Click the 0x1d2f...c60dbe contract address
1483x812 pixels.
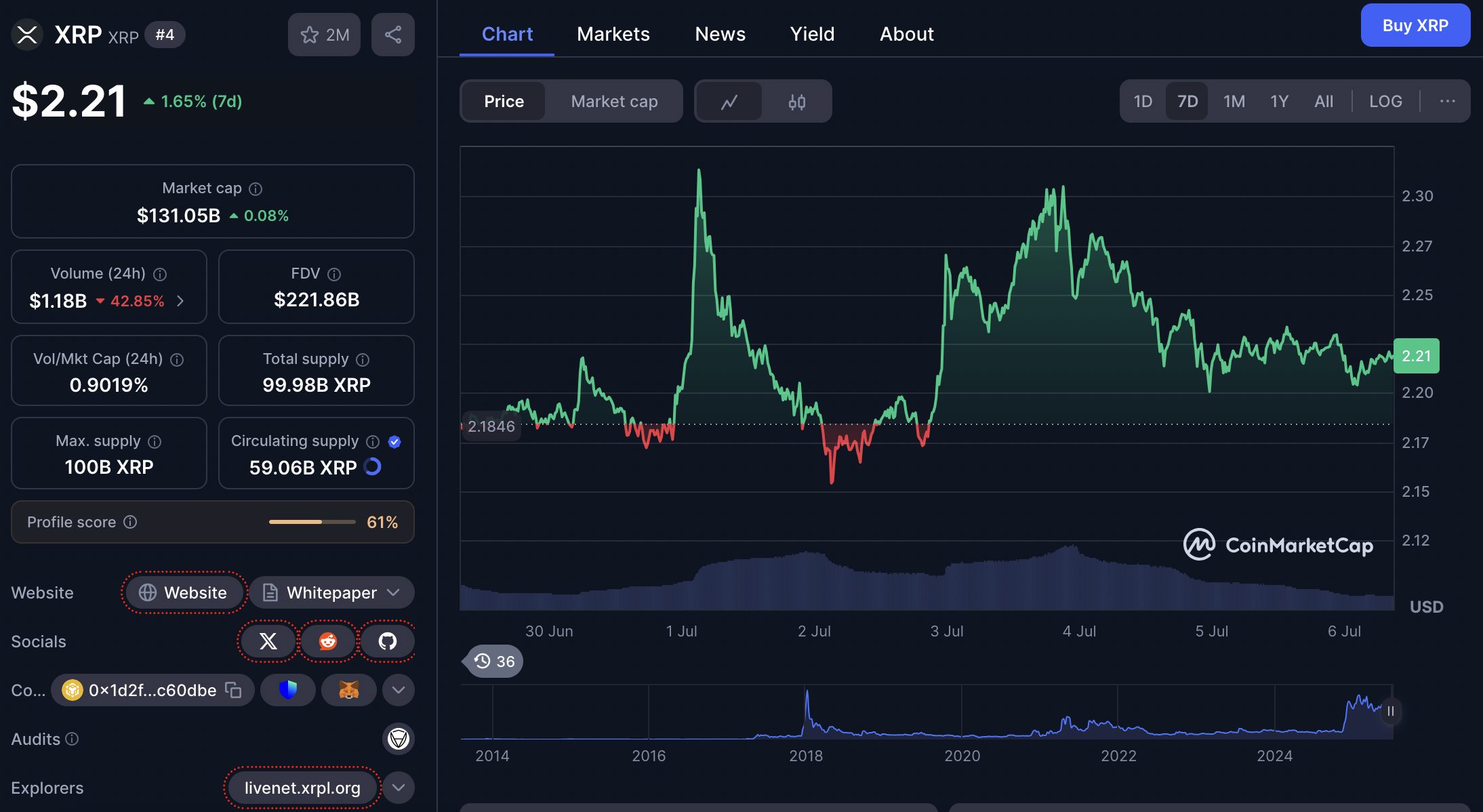click(153, 690)
